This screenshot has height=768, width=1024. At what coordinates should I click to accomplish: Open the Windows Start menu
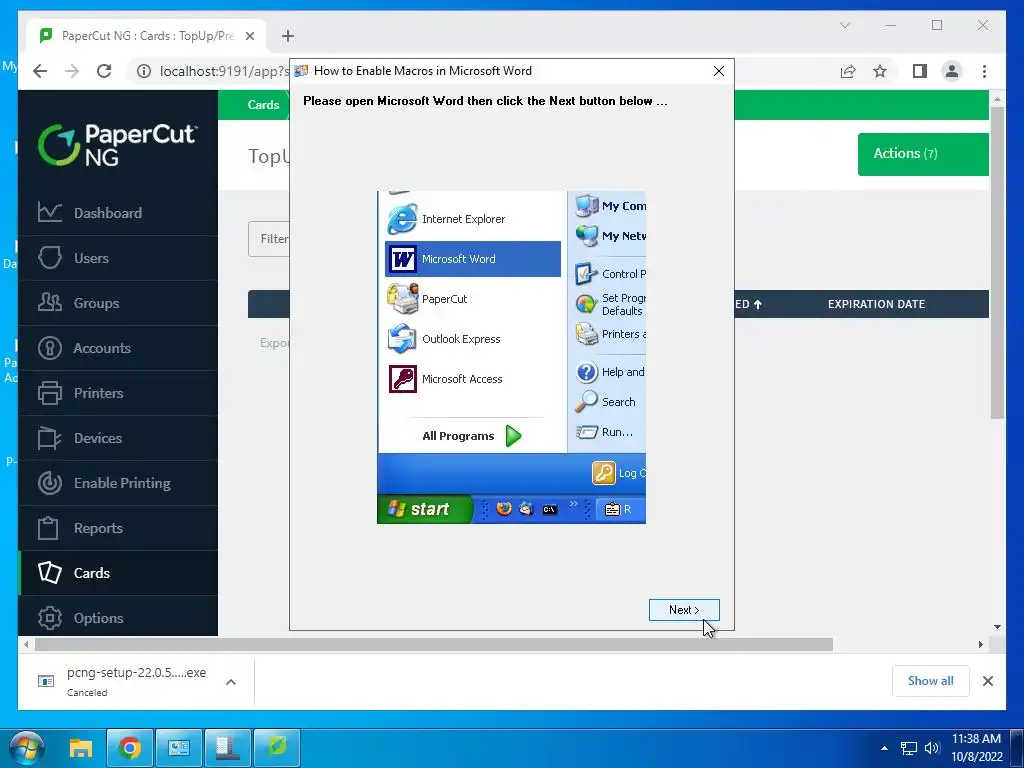[27, 748]
